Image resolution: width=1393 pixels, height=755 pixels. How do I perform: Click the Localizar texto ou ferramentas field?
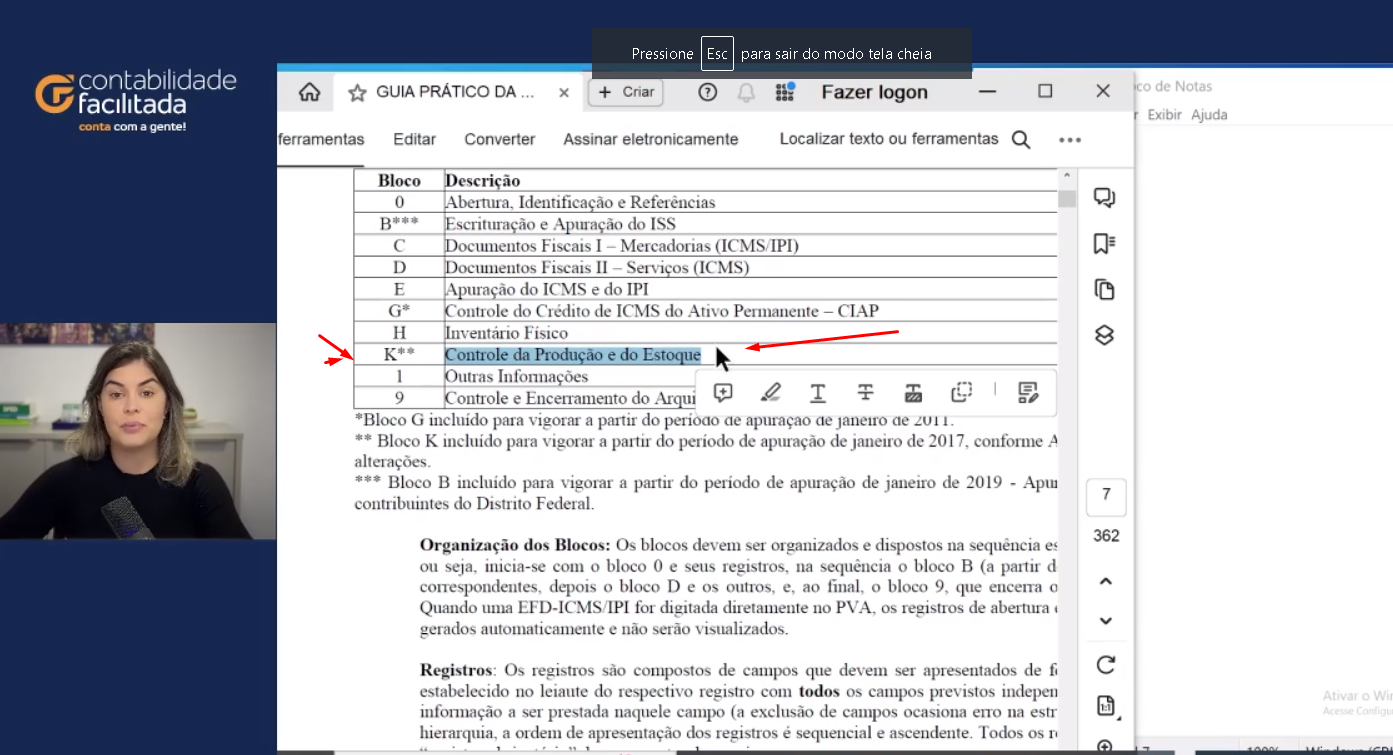889,139
